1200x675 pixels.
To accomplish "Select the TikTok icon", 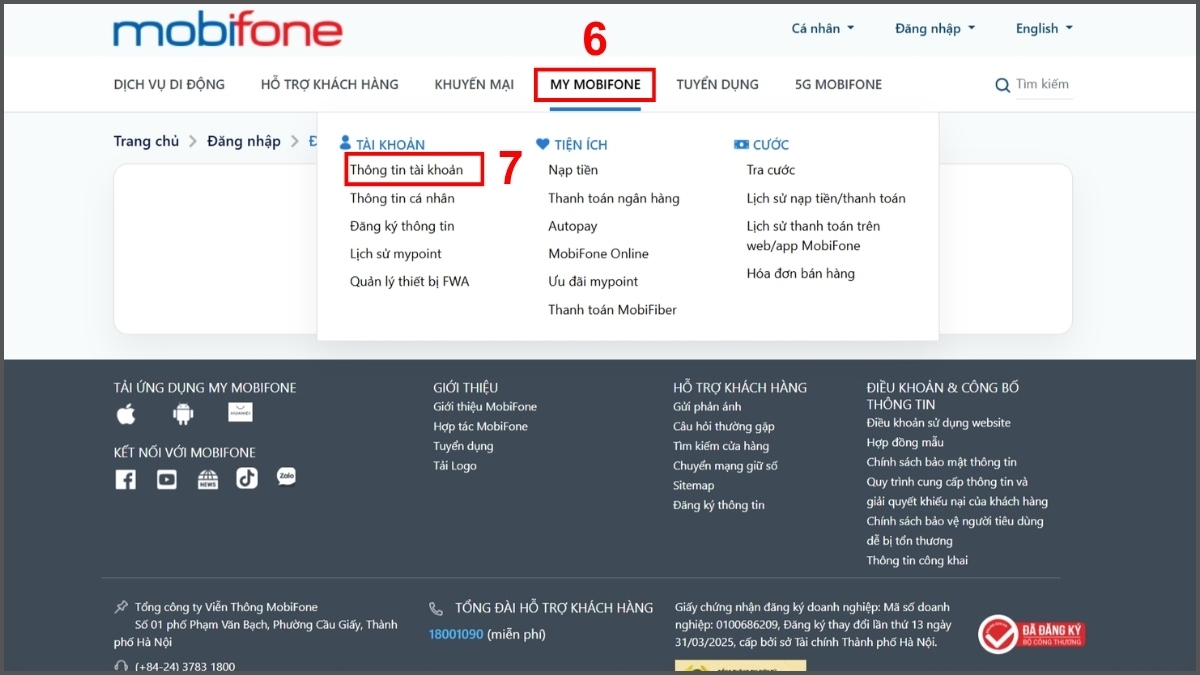I will (248, 478).
